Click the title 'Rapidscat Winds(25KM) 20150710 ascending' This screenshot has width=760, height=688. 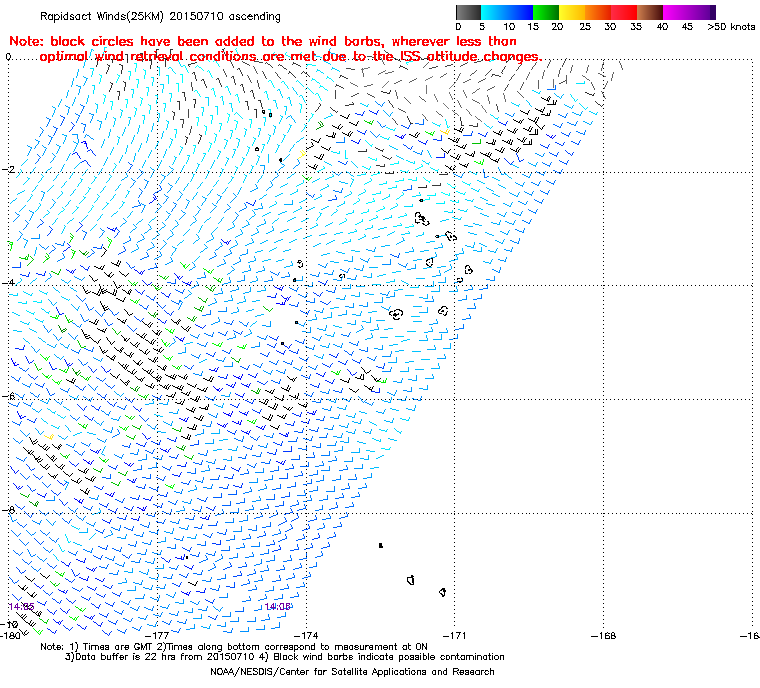(160, 16)
